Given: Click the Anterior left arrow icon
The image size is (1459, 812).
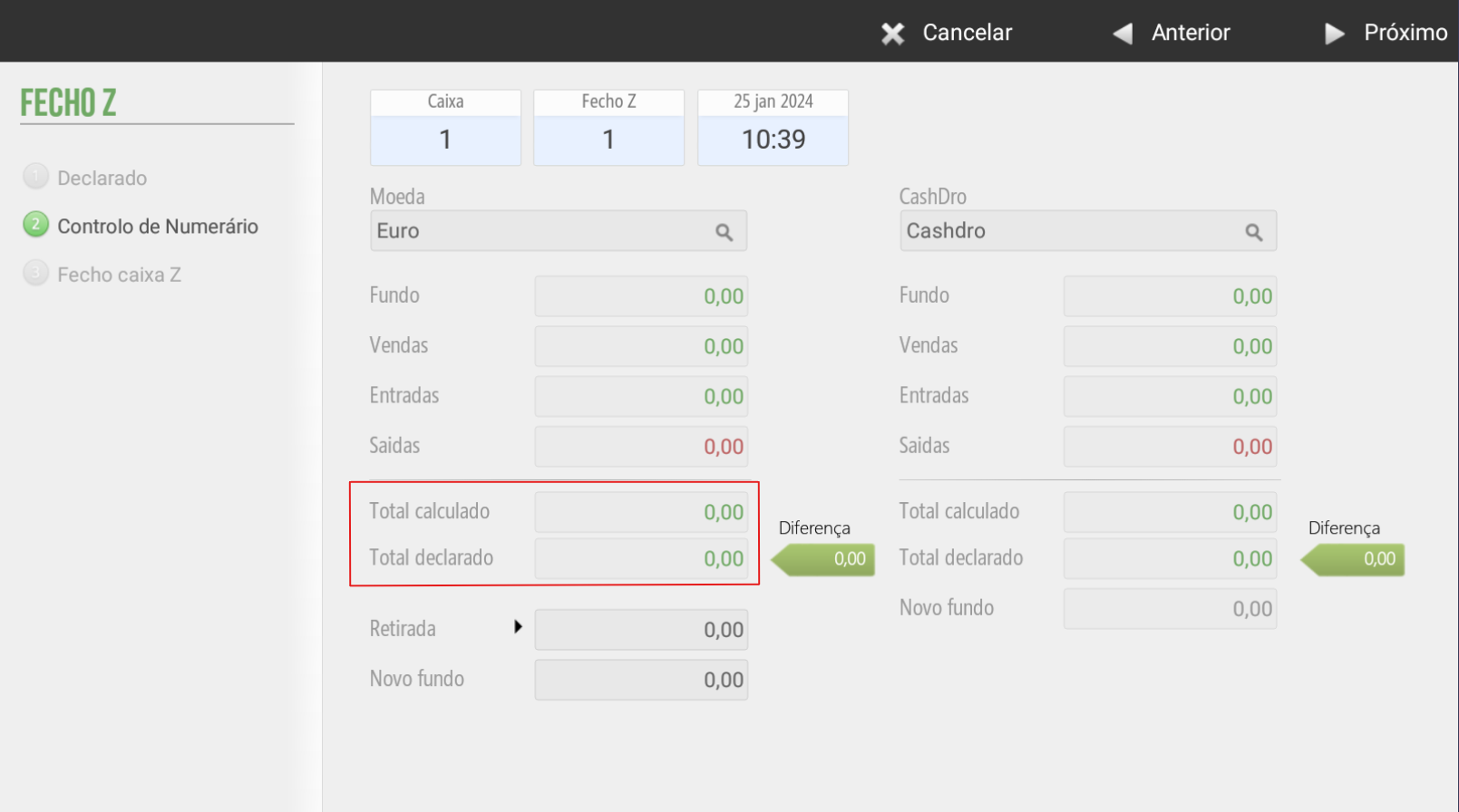Looking at the screenshot, I should (x=1123, y=34).
